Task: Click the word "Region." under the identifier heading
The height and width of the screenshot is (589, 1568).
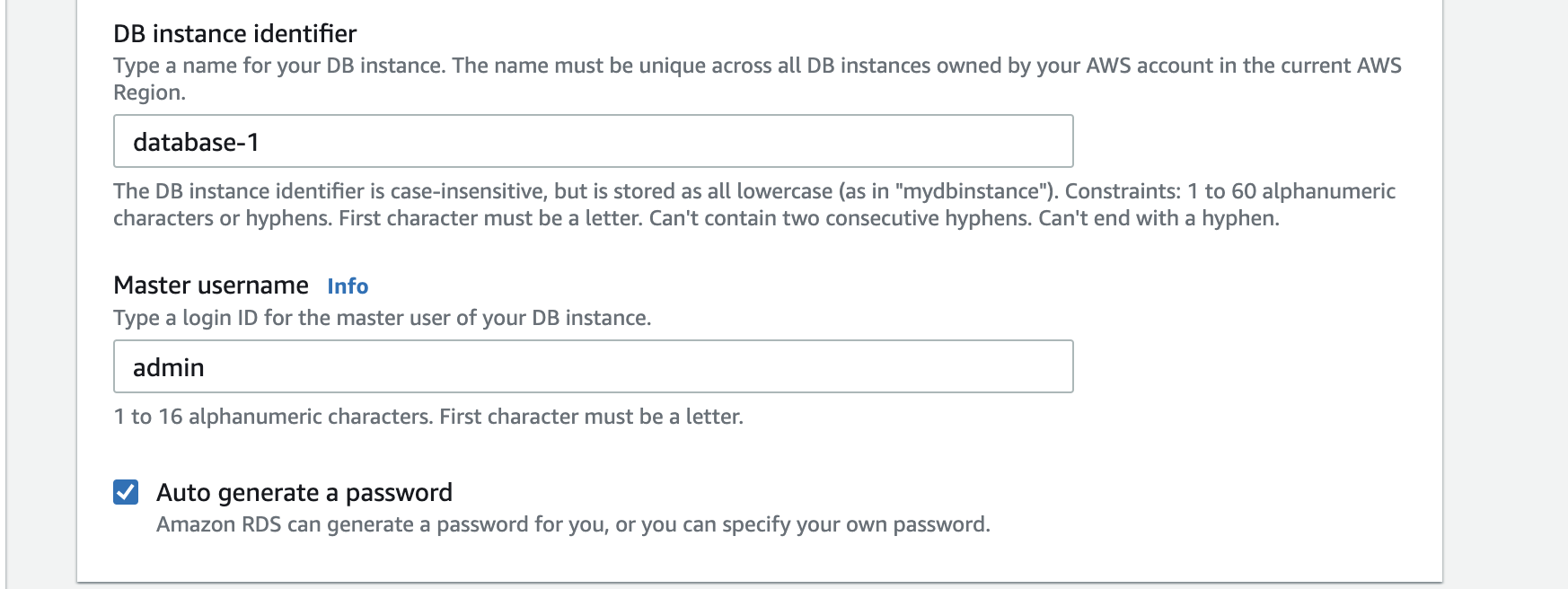Action: [x=149, y=93]
